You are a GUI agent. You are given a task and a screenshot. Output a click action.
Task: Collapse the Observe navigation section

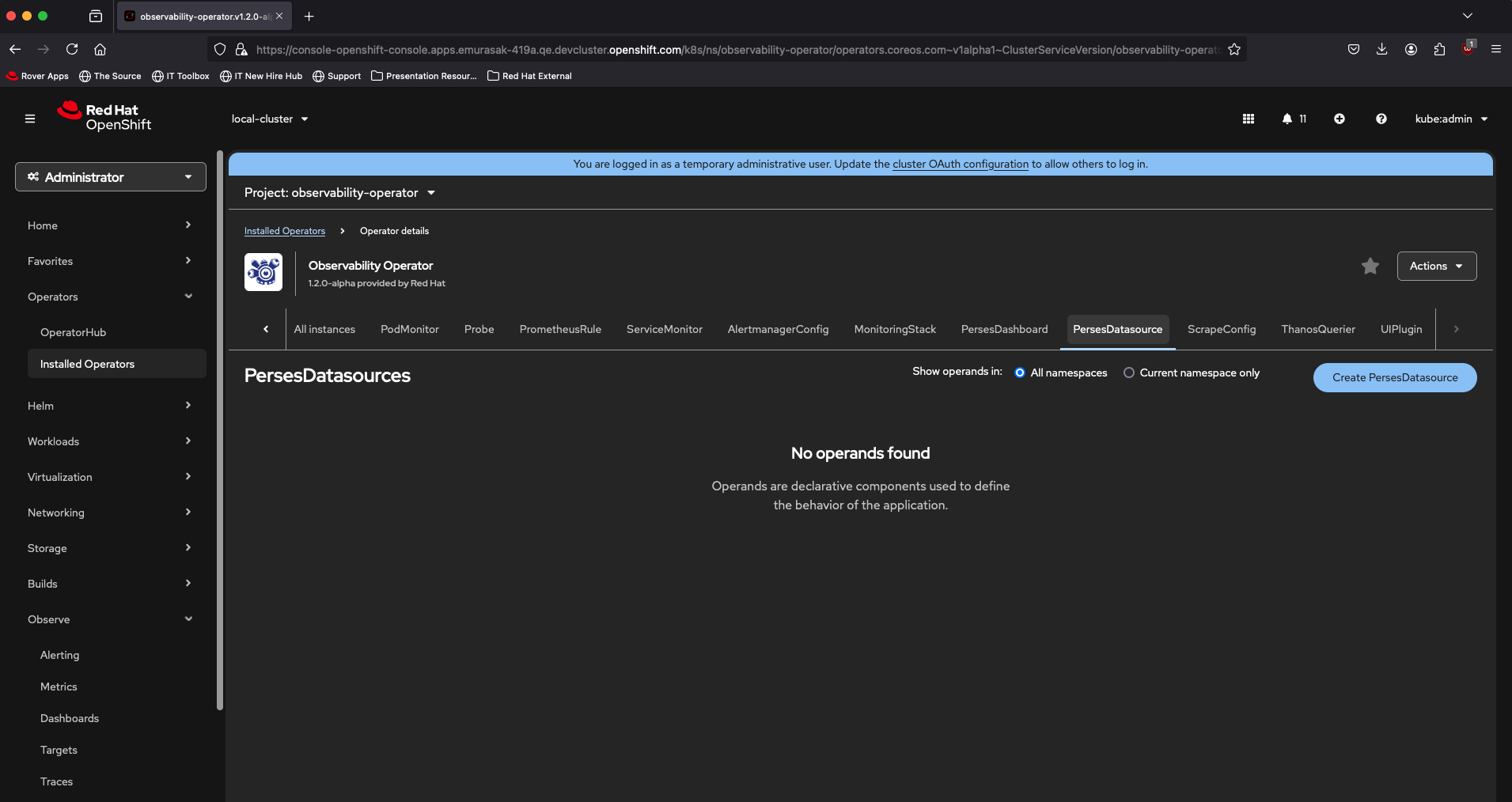110,619
